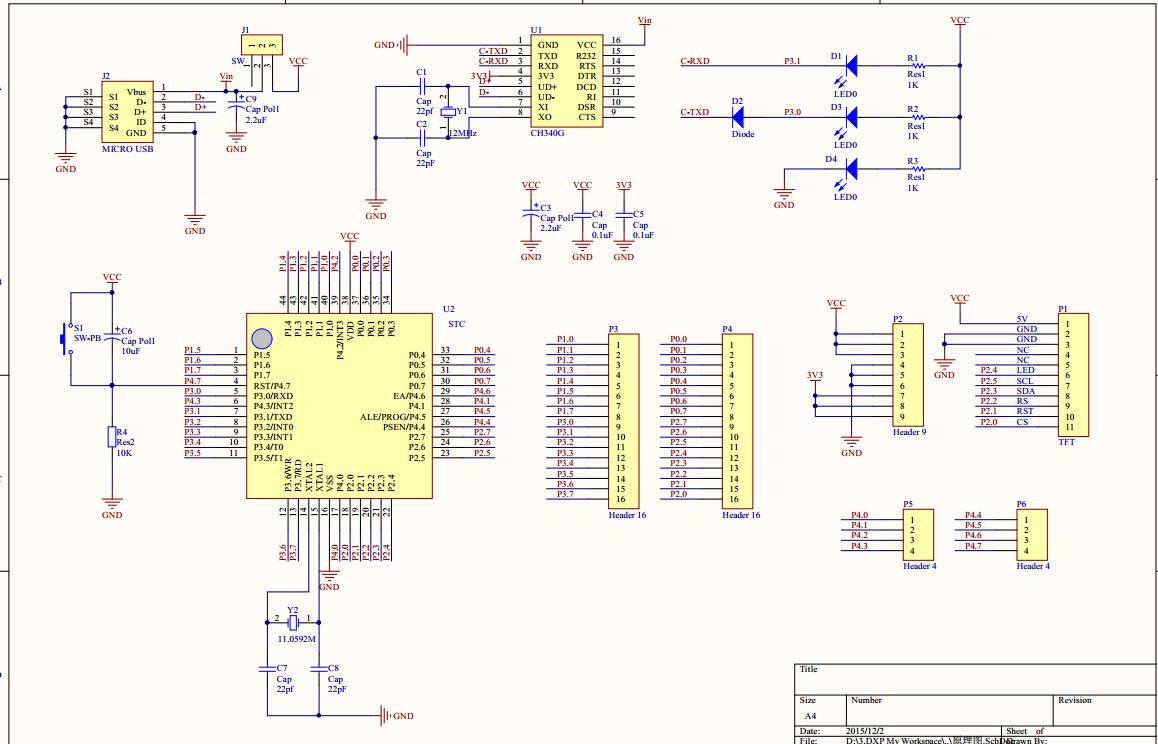Select the S1 push button symbol
The width and height of the screenshot is (1158, 744).
point(67,338)
